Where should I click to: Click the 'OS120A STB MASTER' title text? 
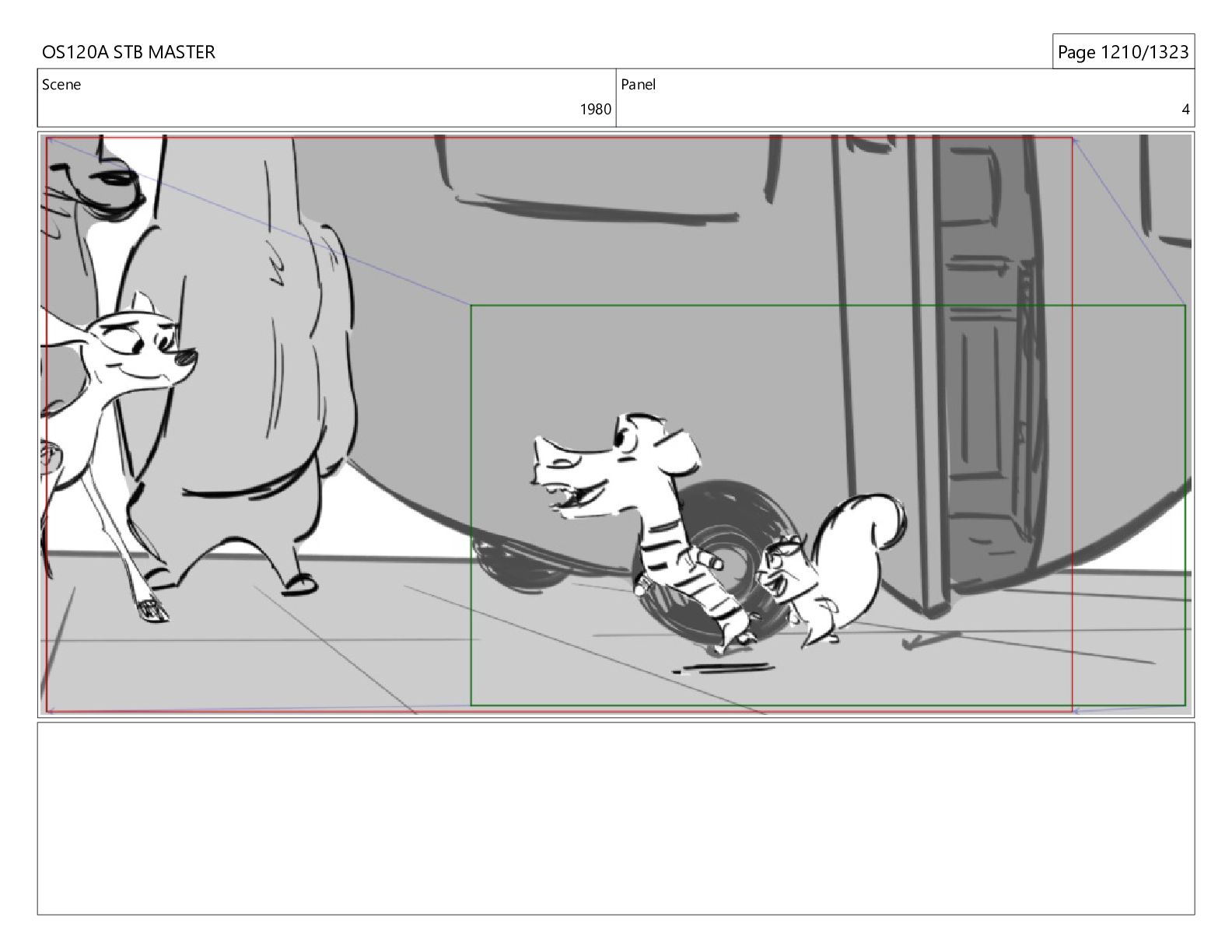[x=128, y=52]
